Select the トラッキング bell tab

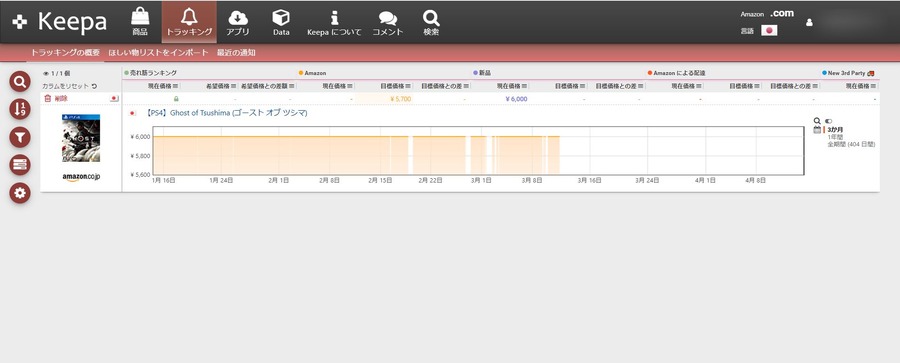tap(189, 22)
